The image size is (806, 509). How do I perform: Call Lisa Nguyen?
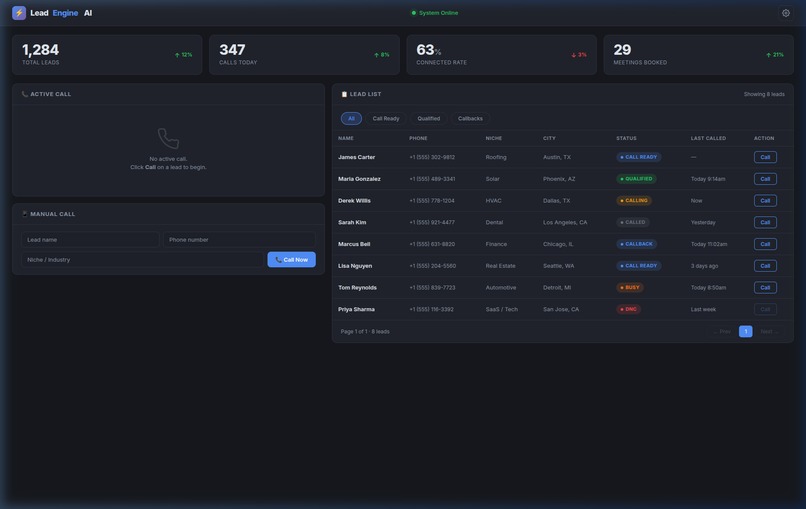tap(765, 266)
